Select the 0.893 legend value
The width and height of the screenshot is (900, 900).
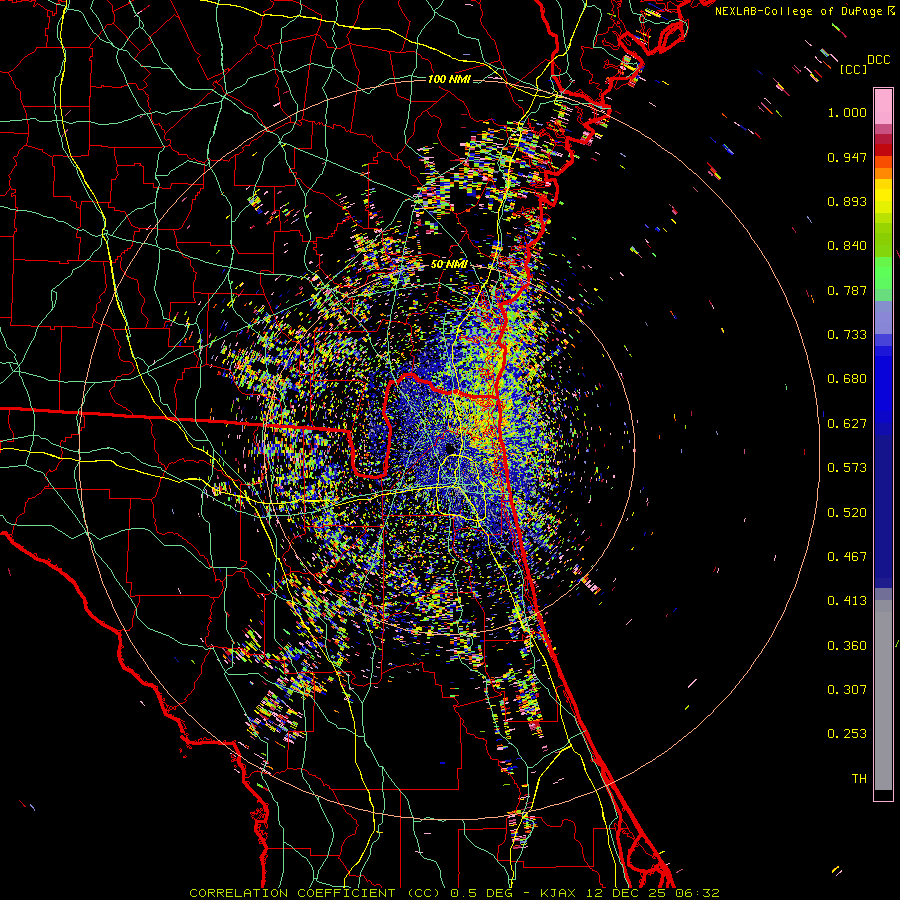[847, 201]
